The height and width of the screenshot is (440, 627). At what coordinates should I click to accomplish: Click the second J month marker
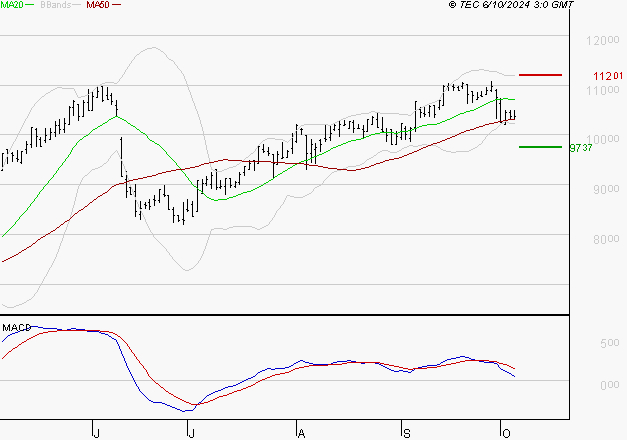tap(191, 433)
